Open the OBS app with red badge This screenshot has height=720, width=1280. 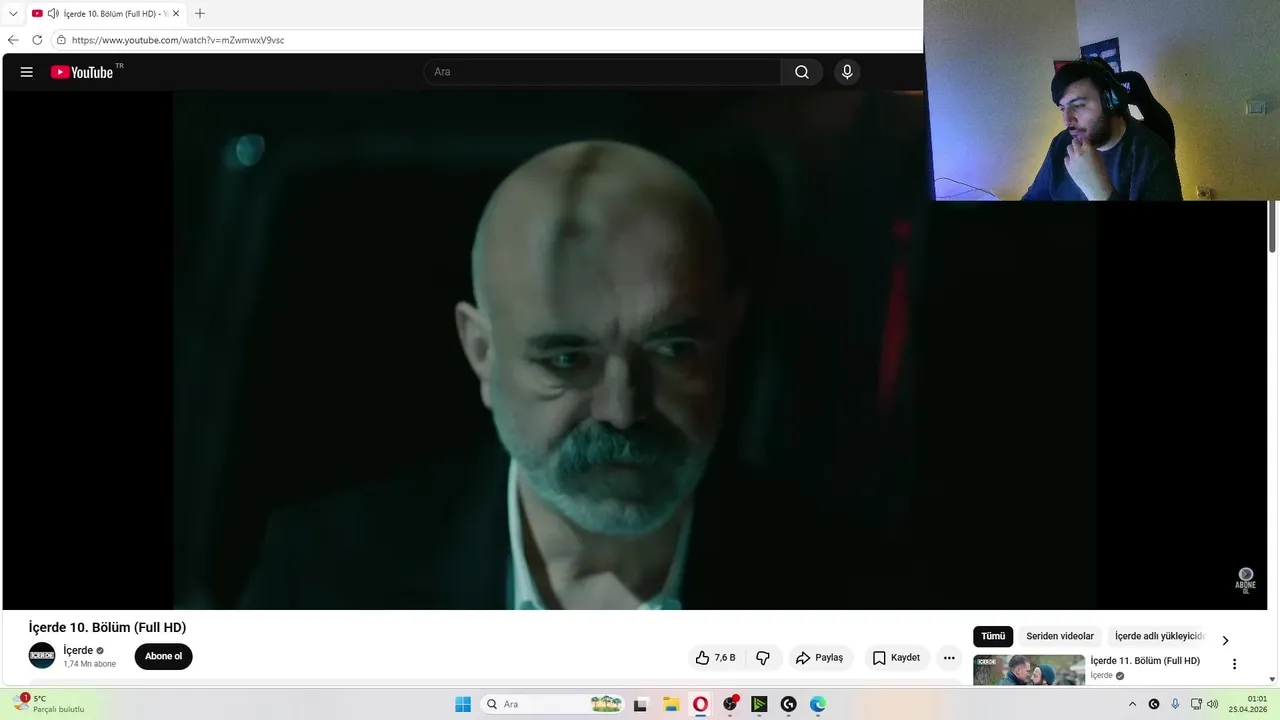tap(730, 704)
